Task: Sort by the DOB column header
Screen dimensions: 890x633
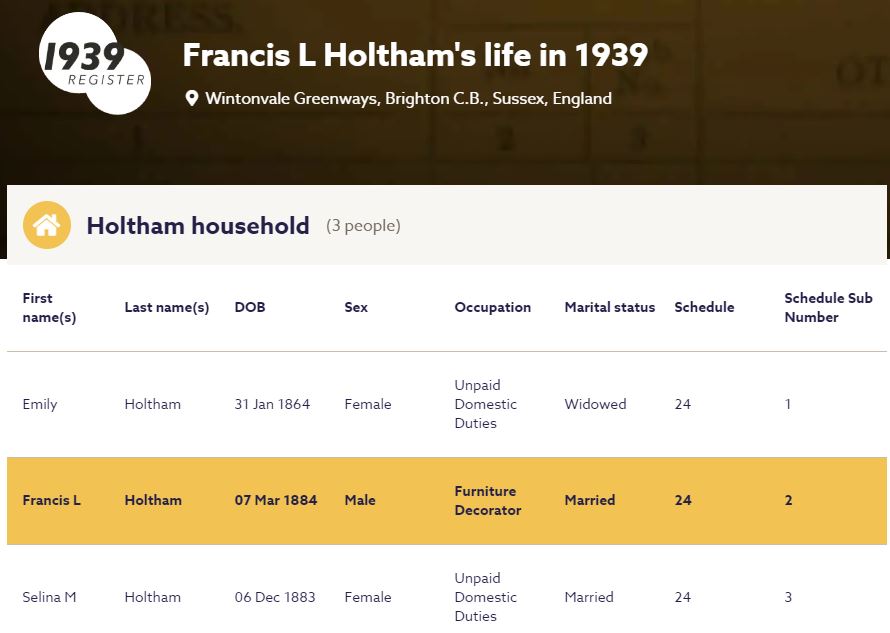Action: [x=249, y=307]
